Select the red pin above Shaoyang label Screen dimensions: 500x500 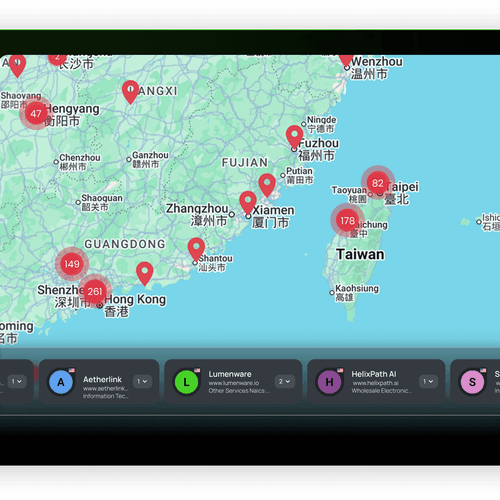click(x=17, y=66)
